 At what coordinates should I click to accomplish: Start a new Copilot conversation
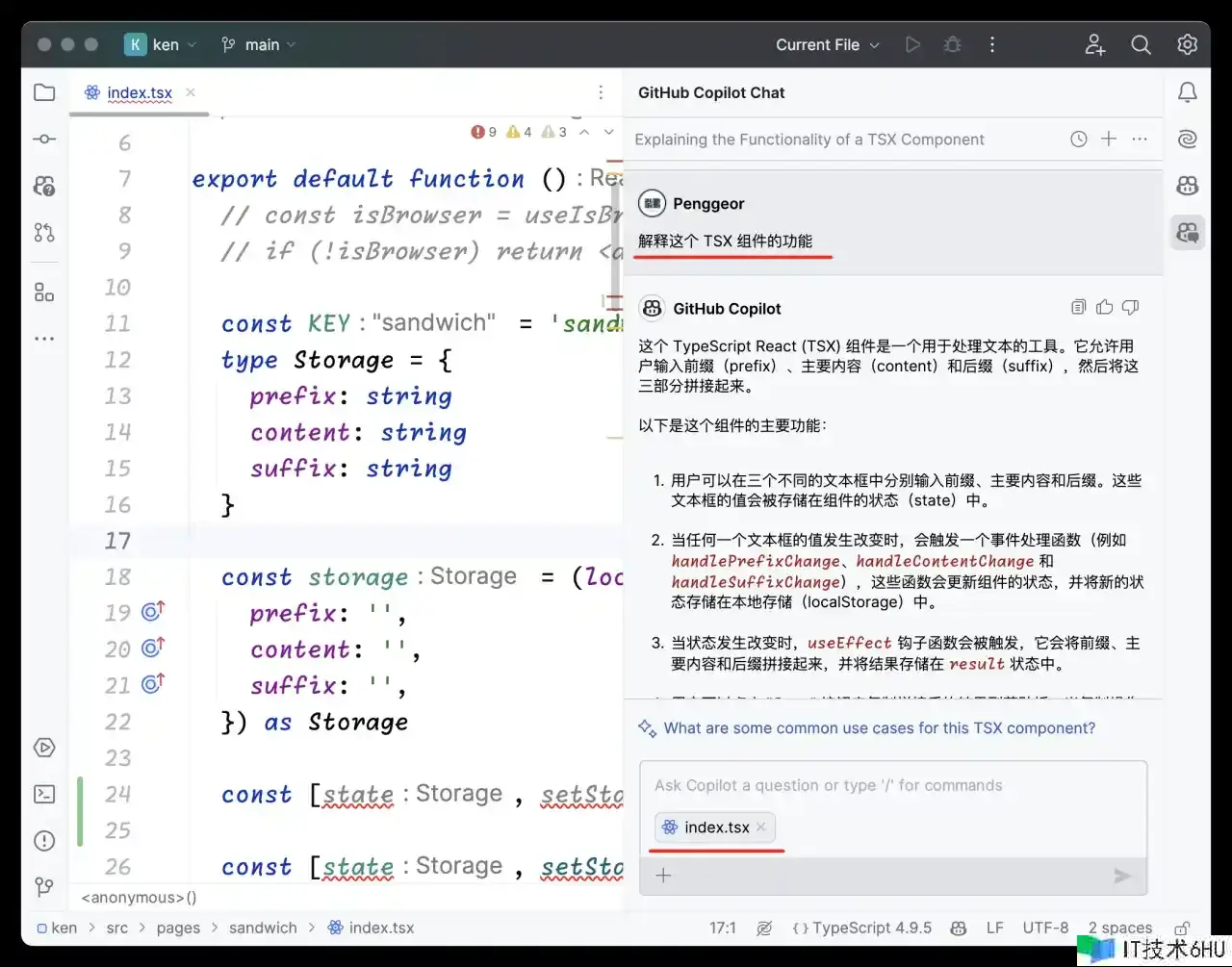[x=1109, y=140]
